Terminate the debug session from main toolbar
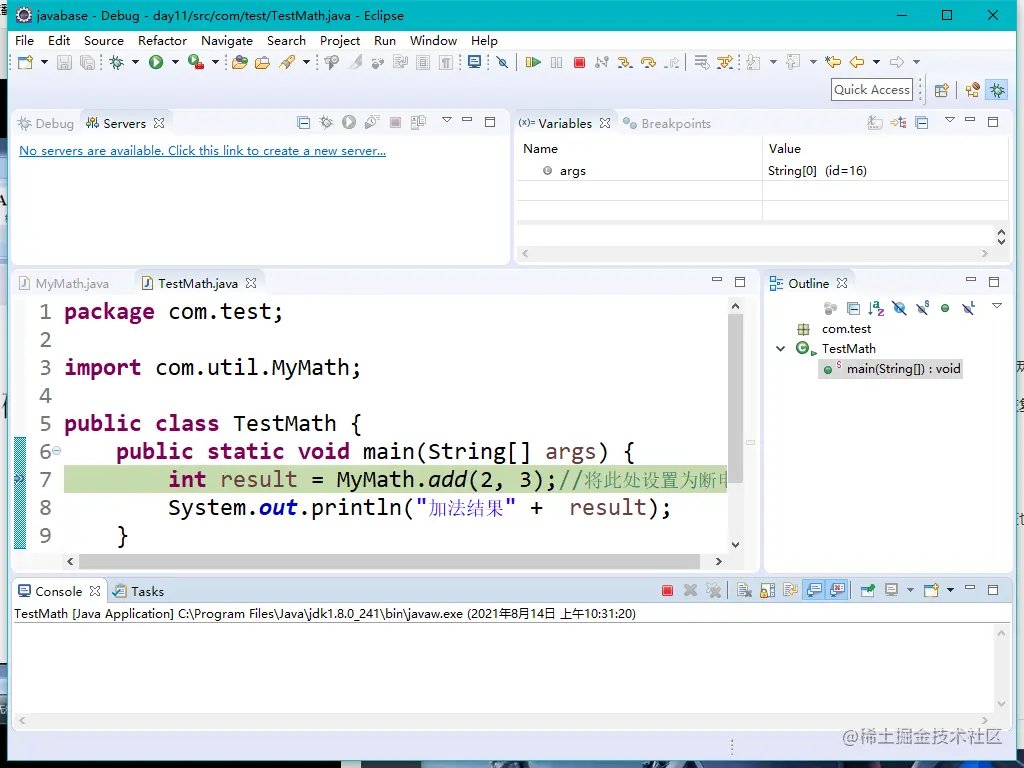Screen dimensions: 1024x768 coord(579,62)
